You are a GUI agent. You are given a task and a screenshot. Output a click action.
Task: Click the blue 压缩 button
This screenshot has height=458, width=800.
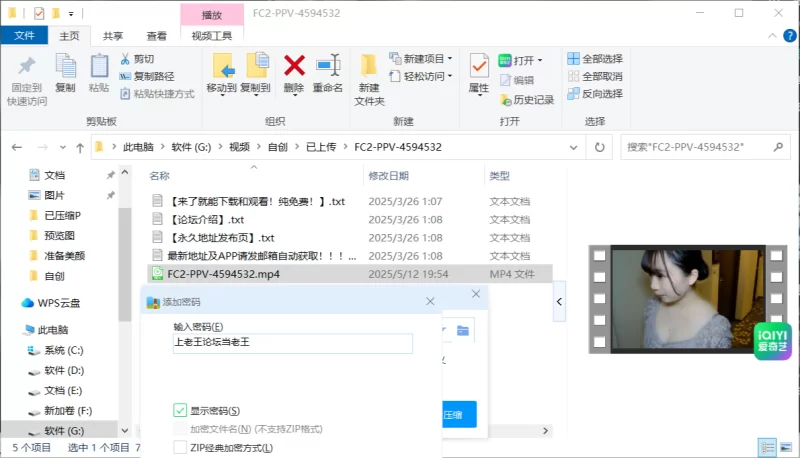click(459, 415)
